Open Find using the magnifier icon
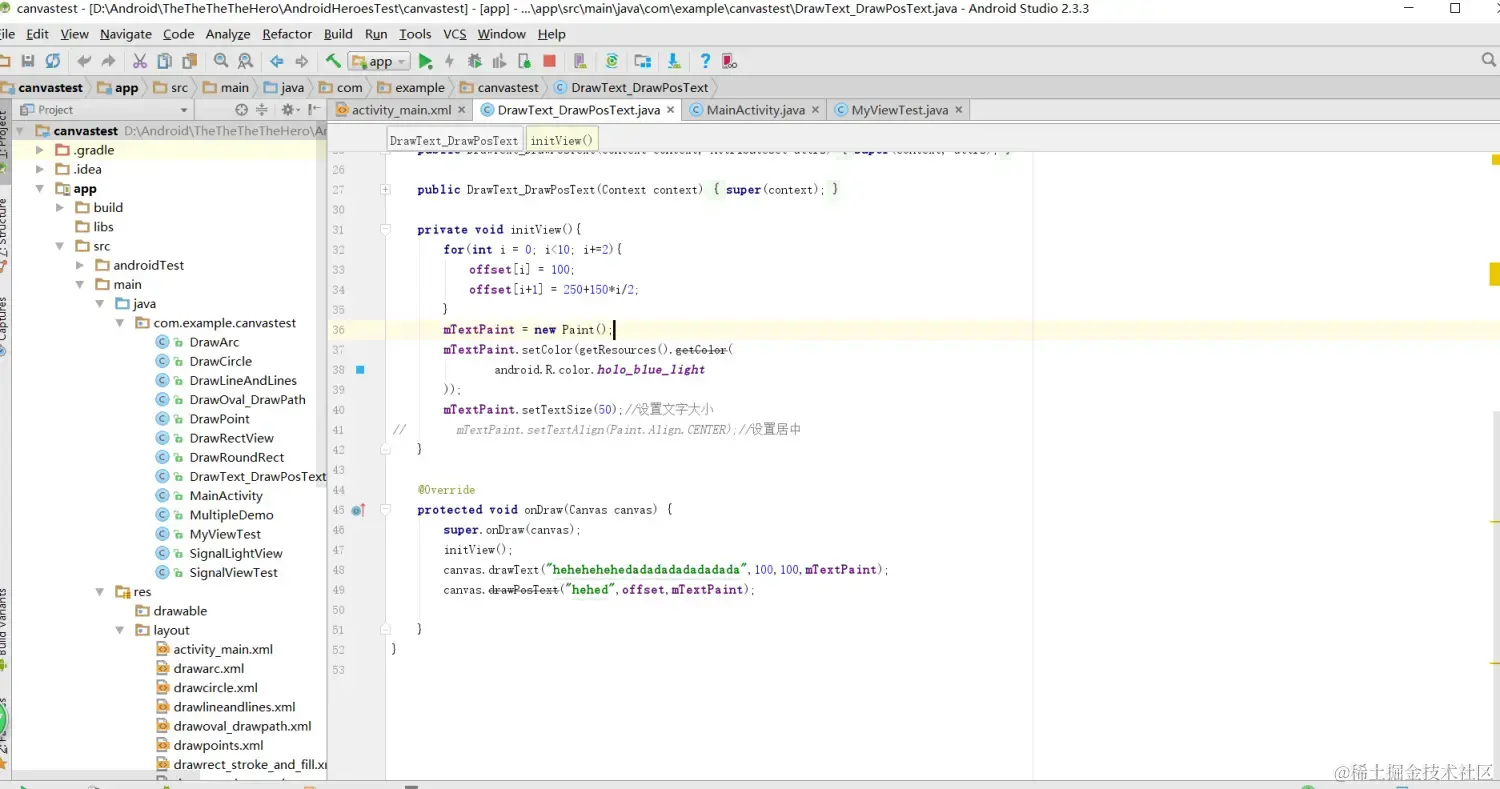This screenshot has width=1500, height=789. click(221, 61)
